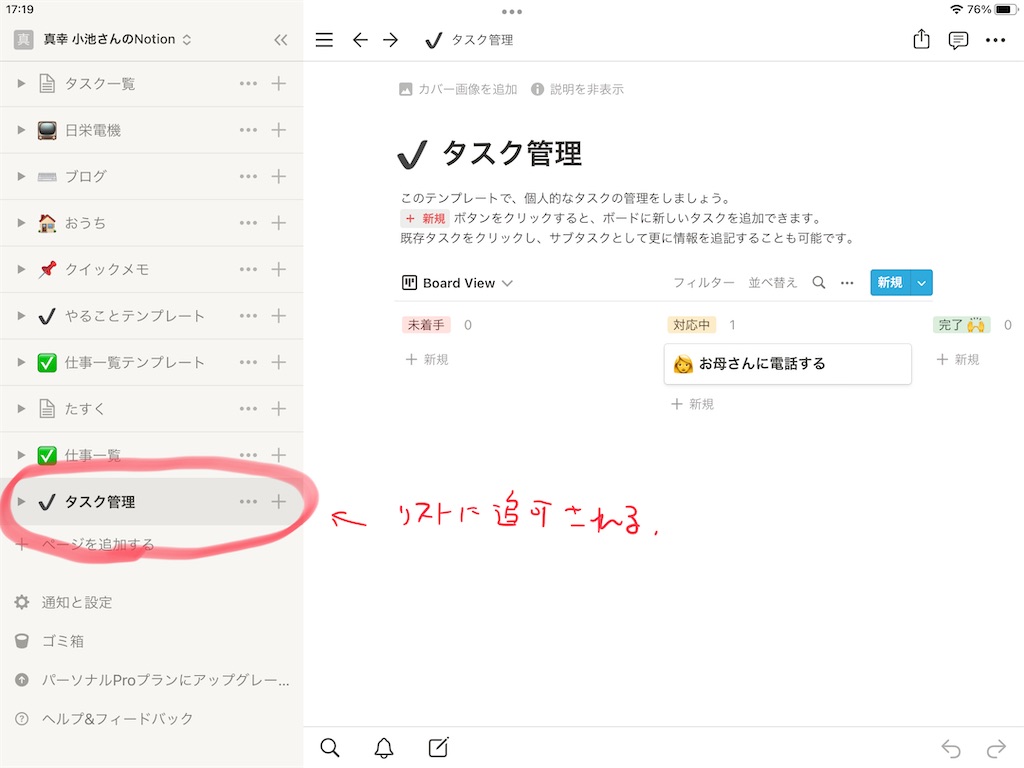The width and height of the screenshot is (1024, 768).
Task: Select the 完了 column label
Action: [961, 325]
